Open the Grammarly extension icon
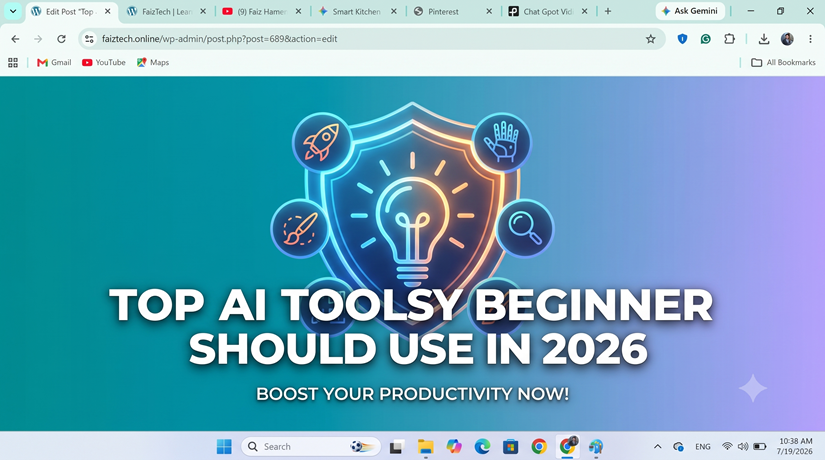The width and height of the screenshot is (825, 460). pyautogui.click(x=706, y=39)
